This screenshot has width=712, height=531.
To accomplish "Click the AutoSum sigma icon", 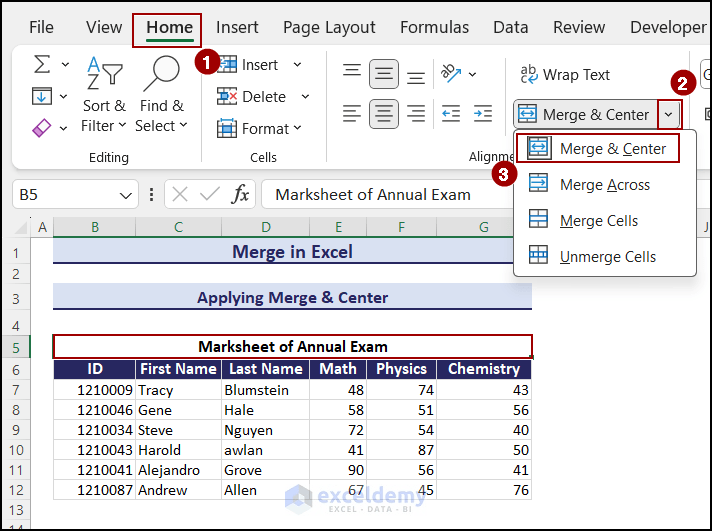I will (42, 64).
